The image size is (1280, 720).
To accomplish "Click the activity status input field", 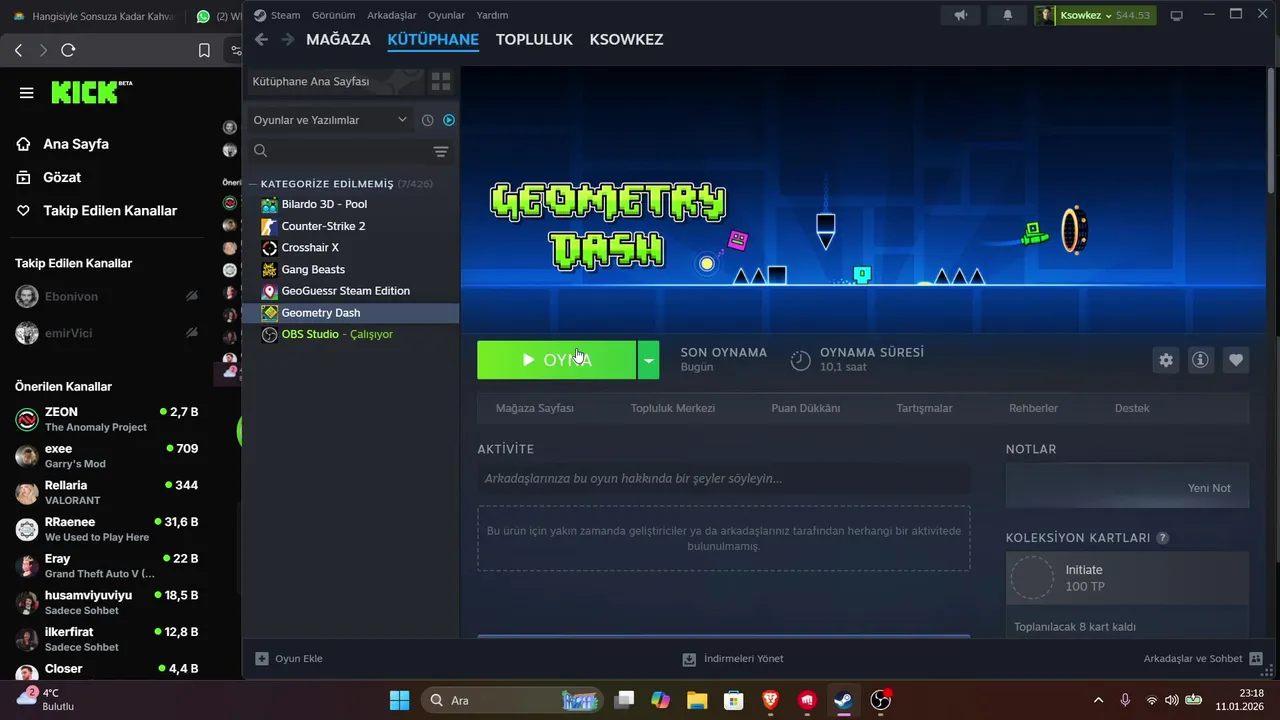I will click(x=723, y=479).
